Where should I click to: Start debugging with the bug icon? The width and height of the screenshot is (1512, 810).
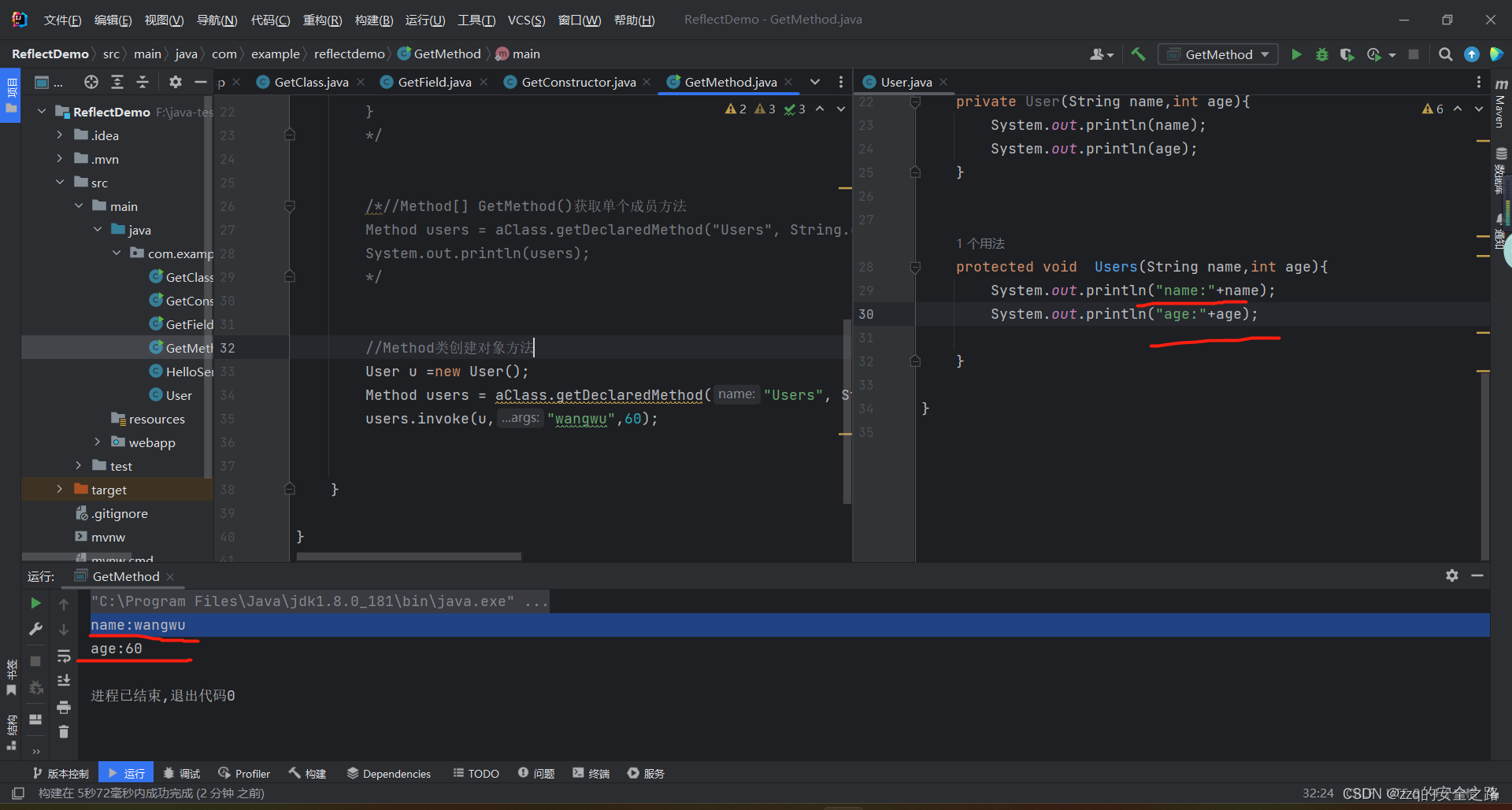pos(1322,54)
